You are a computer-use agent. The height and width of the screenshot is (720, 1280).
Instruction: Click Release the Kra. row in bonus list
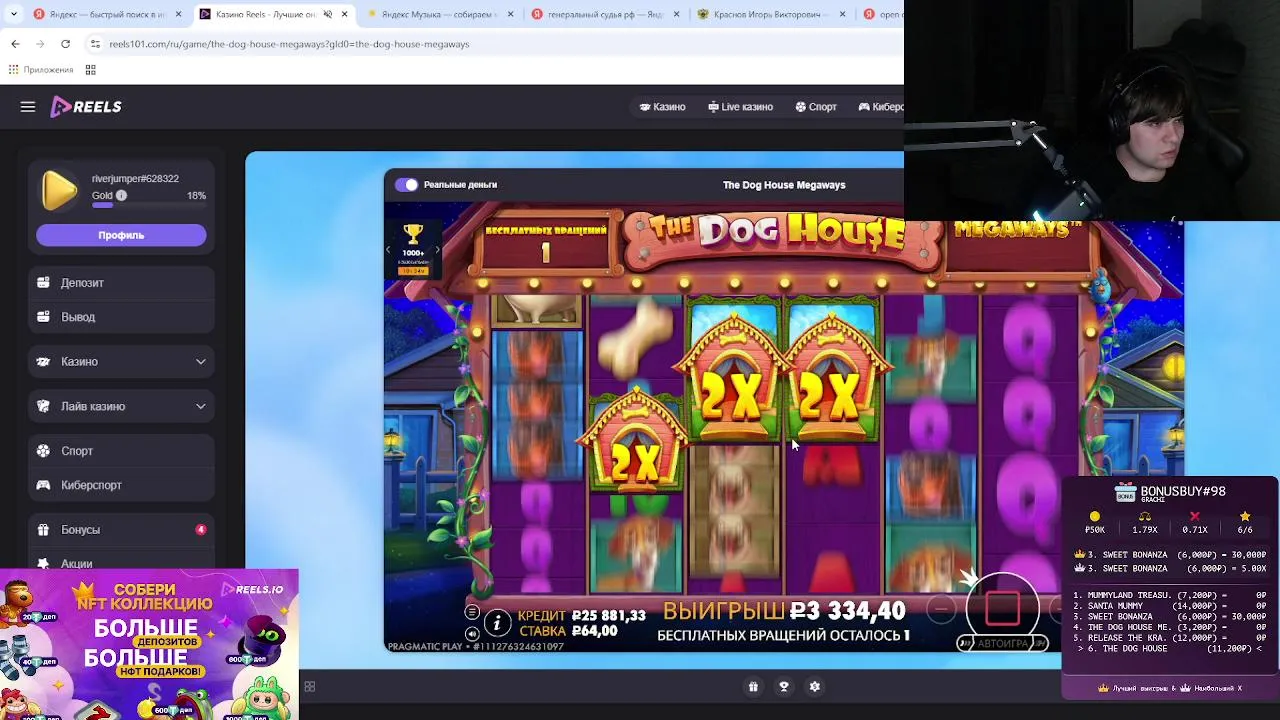coord(1170,638)
